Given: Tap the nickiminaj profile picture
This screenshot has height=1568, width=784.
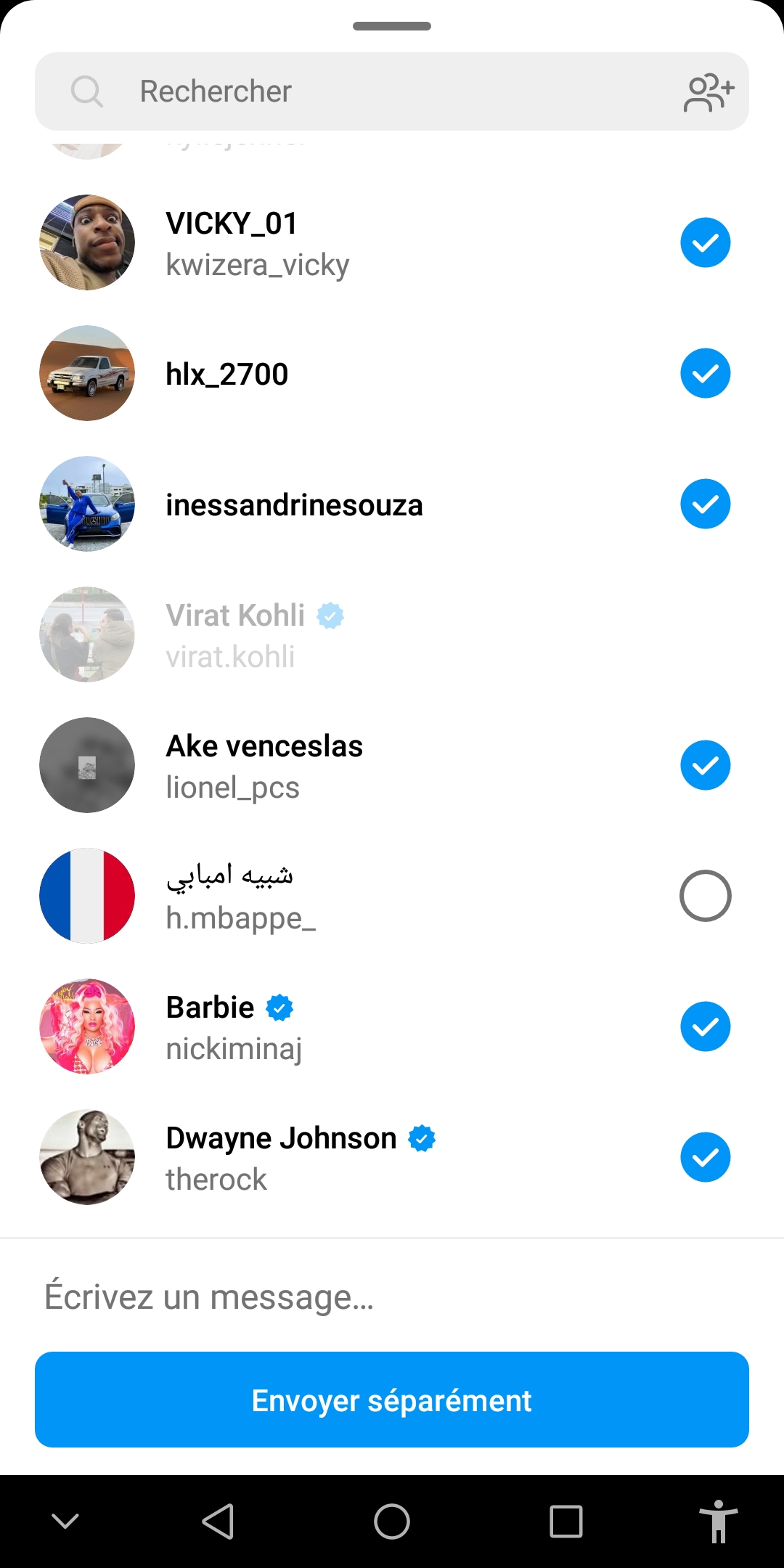Looking at the screenshot, I should [87, 1026].
